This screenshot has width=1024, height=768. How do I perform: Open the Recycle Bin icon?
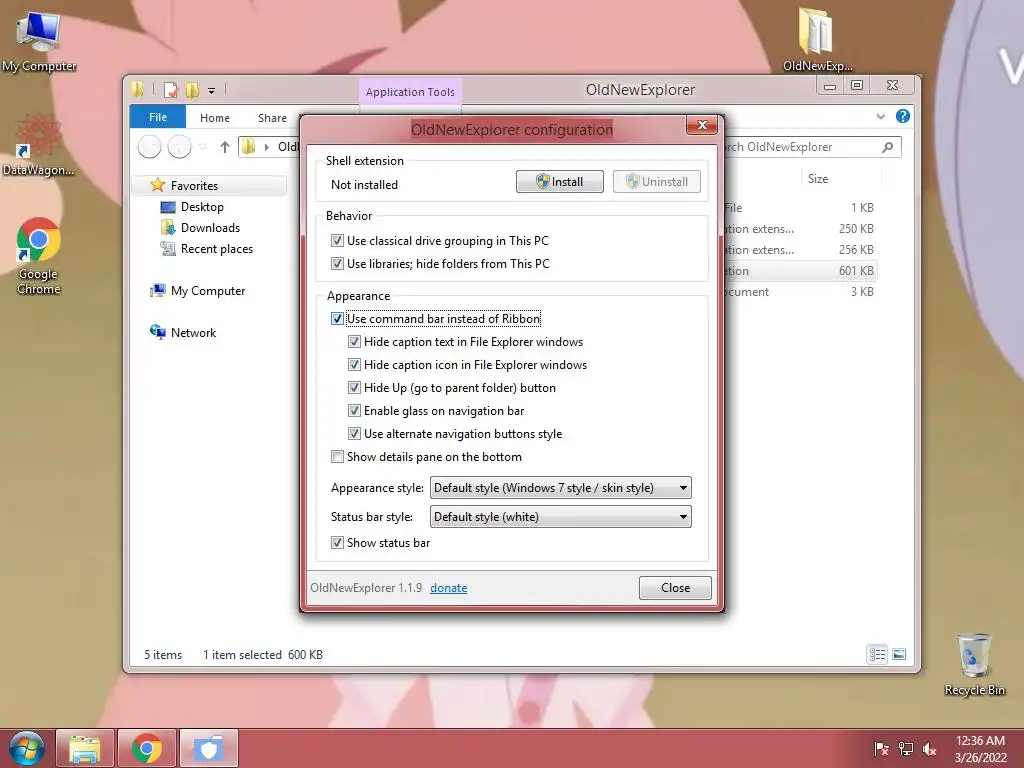click(x=974, y=664)
